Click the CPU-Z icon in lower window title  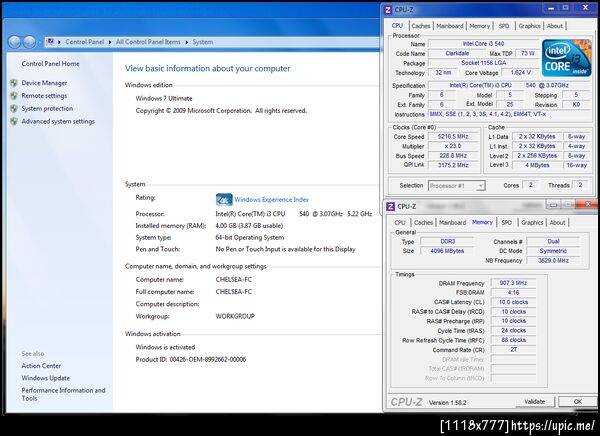[x=390, y=206]
